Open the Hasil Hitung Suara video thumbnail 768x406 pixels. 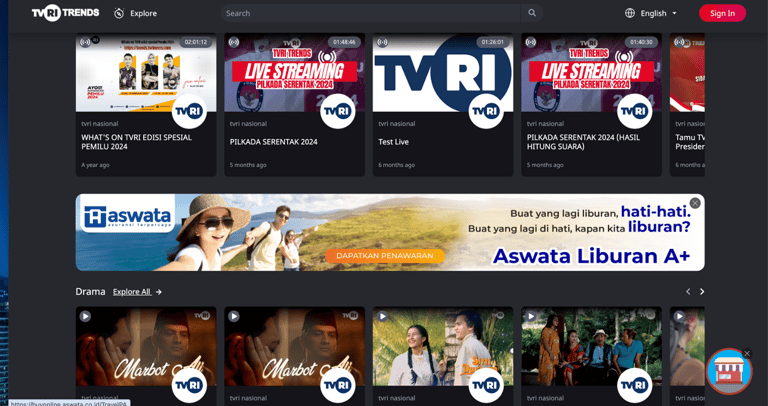click(591, 72)
